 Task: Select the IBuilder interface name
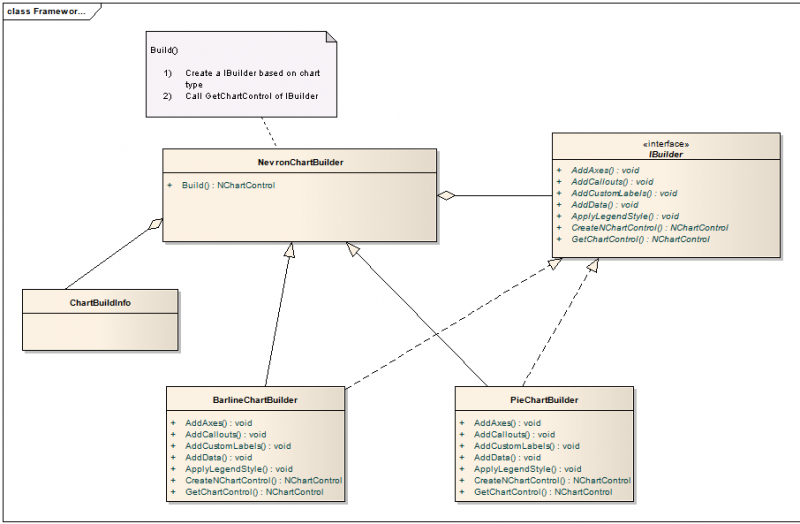pyautogui.click(x=666, y=155)
